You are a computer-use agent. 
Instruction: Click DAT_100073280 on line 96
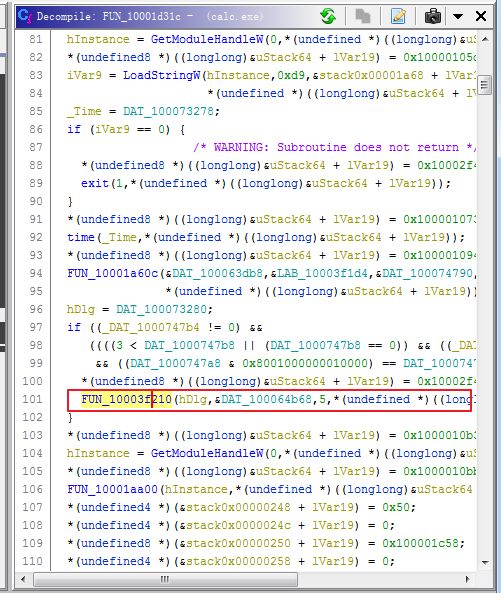pos(161,309)
